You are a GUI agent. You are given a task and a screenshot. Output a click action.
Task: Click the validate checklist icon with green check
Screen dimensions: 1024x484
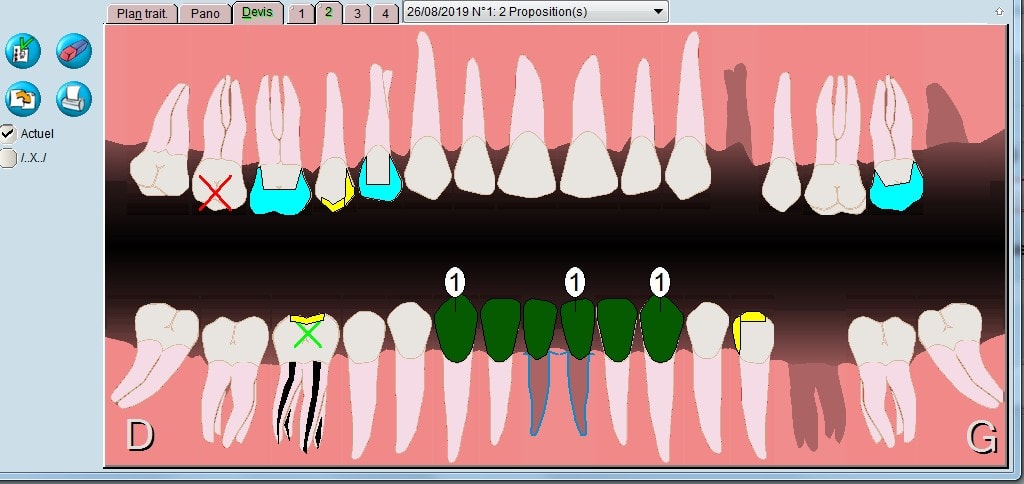[23, 50]
